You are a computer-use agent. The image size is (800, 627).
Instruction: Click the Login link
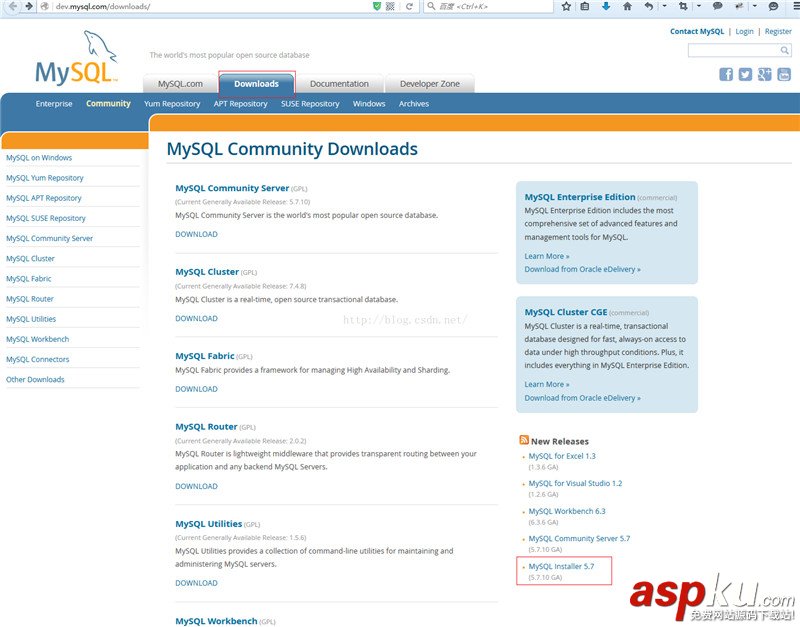(744, 31)
